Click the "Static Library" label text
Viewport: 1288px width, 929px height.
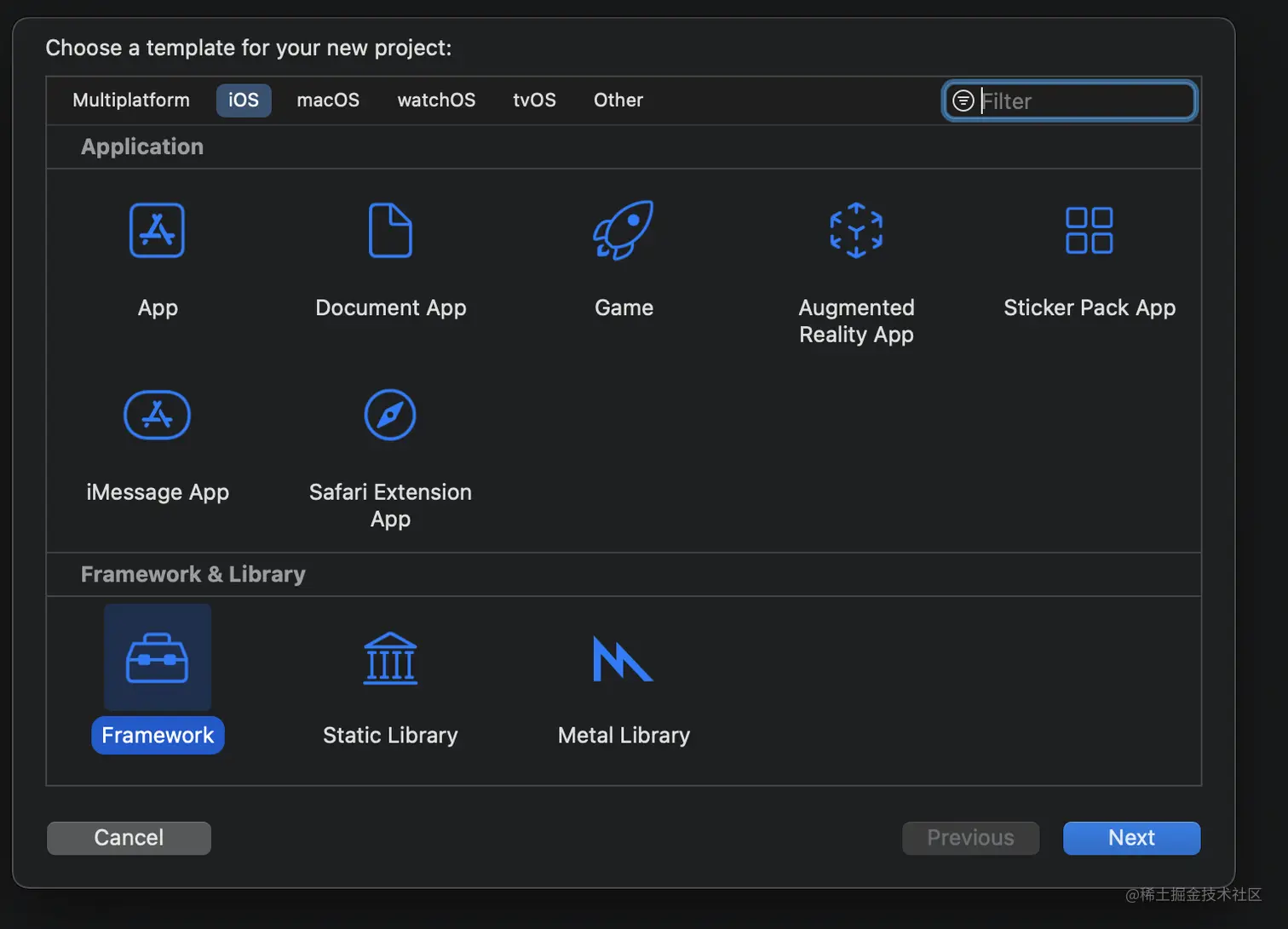pyautogui.click(x=390, y=735)
